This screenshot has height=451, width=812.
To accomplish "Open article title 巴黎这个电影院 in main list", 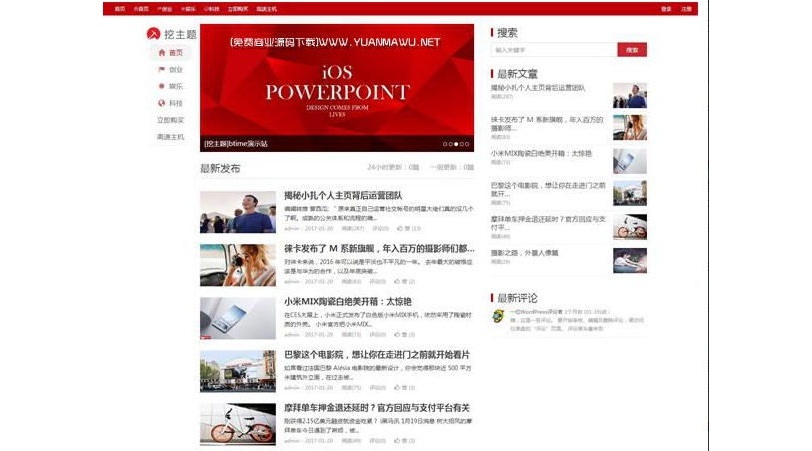I will 376,355.
